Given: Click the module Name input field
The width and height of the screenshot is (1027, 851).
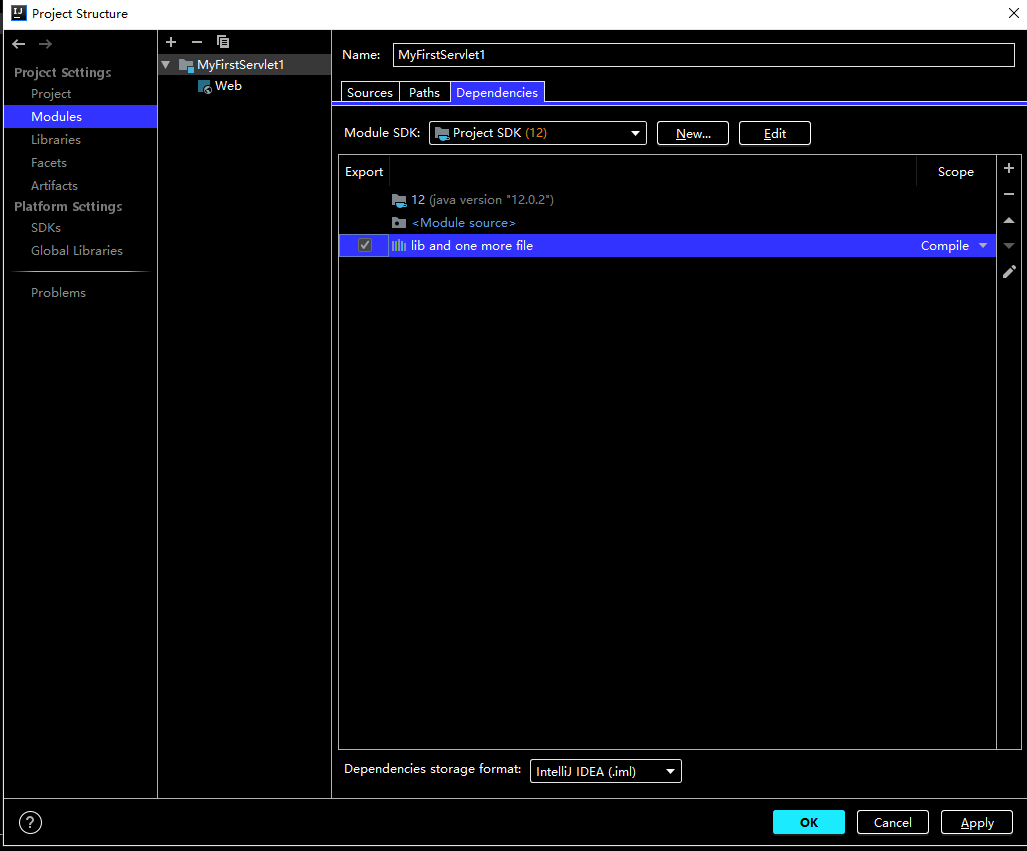Looking at the screenshot, I should [x=703, y=55].
